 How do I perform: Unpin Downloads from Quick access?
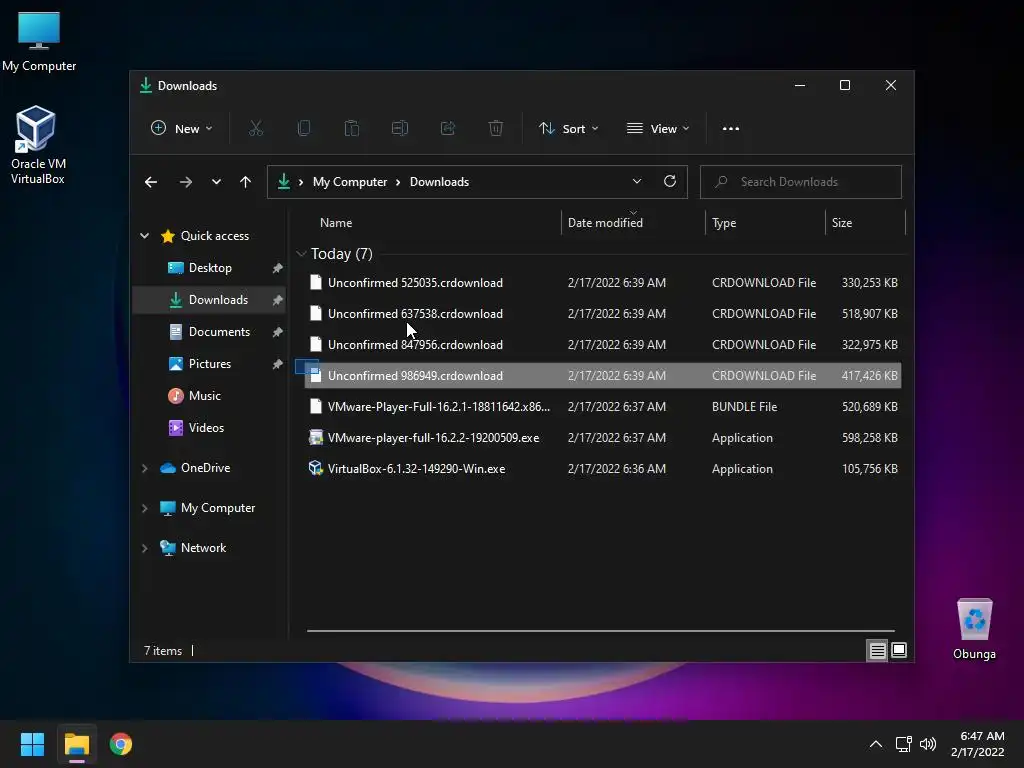[278, 300]
